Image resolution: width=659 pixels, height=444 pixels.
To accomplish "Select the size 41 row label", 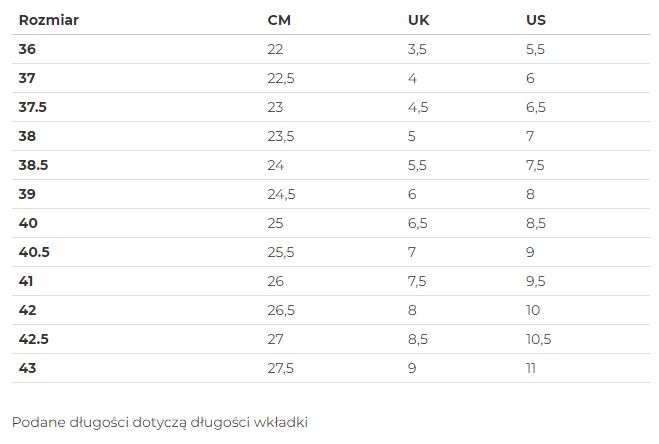I will pos(26,281).
